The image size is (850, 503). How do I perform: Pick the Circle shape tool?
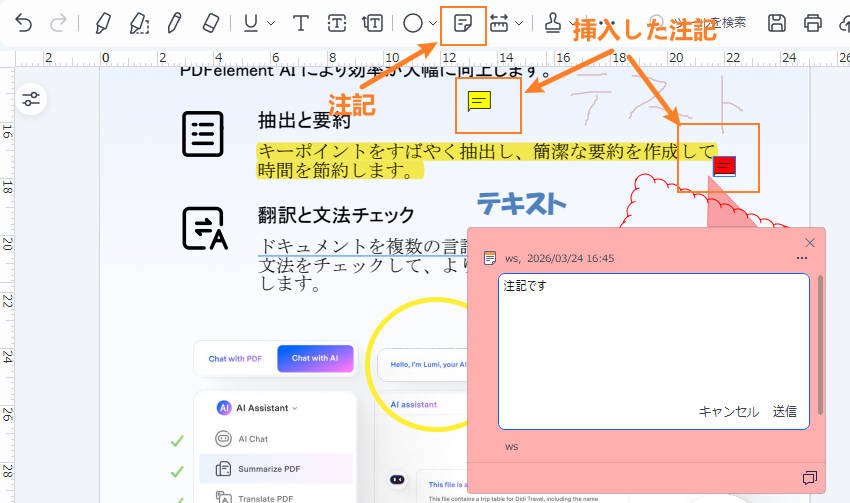click(x=413, y=23)
